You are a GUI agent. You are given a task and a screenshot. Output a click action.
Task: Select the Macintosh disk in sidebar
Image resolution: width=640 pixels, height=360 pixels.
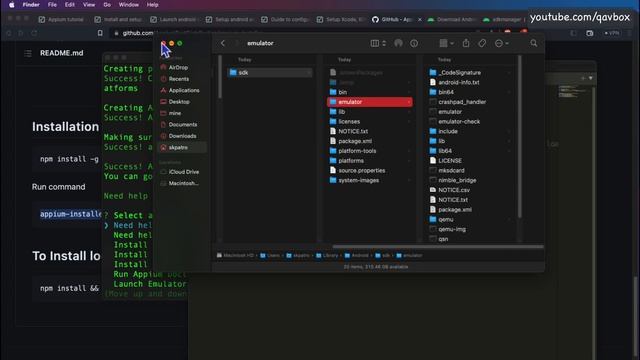coord(183,183)
